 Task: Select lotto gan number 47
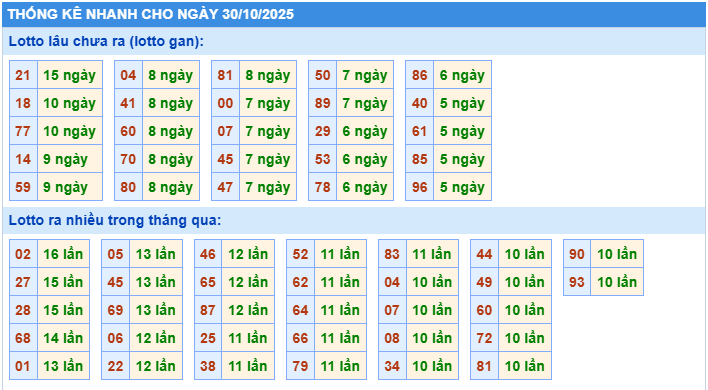[x=225, y=187]
